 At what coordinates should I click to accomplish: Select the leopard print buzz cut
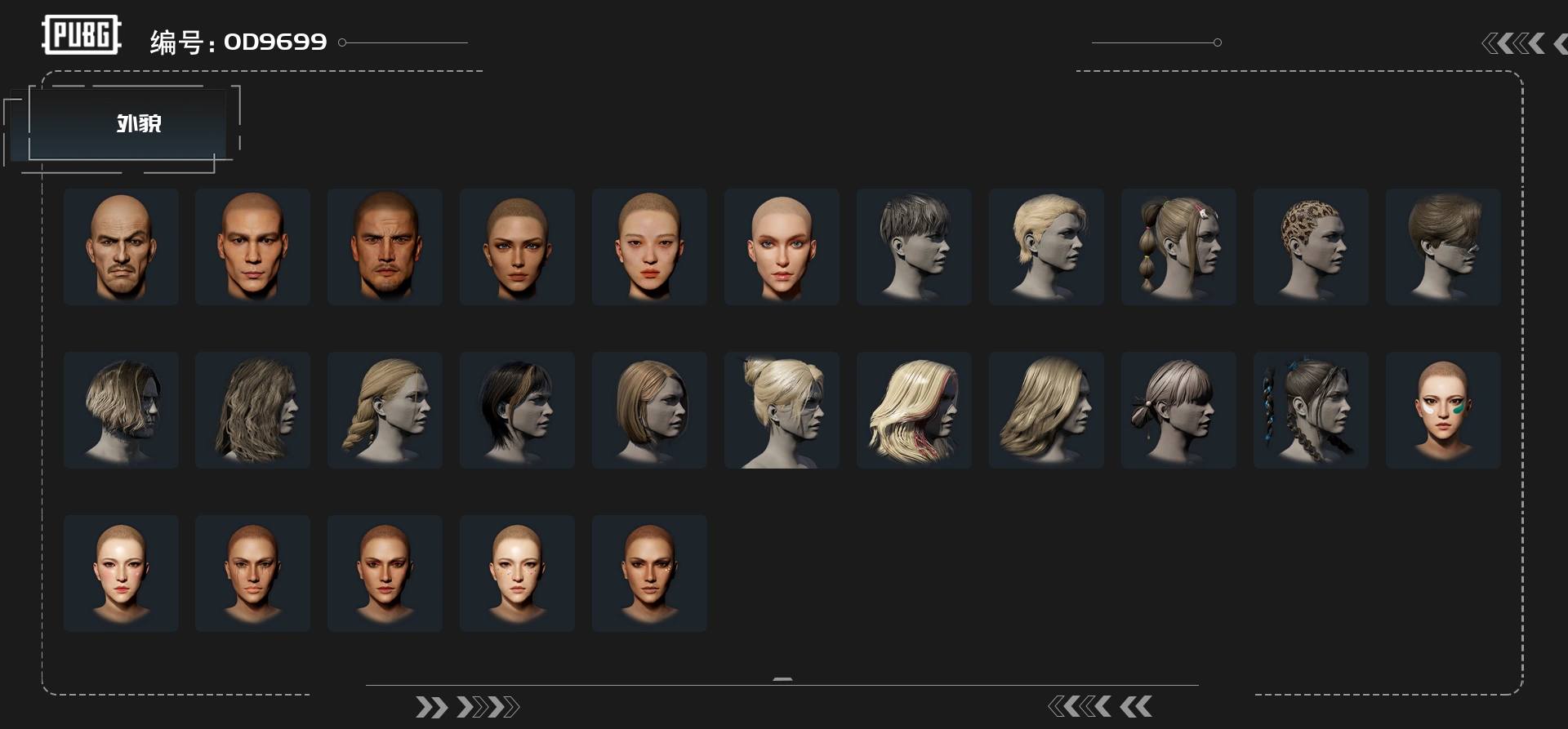click(x=1311, y=247)
